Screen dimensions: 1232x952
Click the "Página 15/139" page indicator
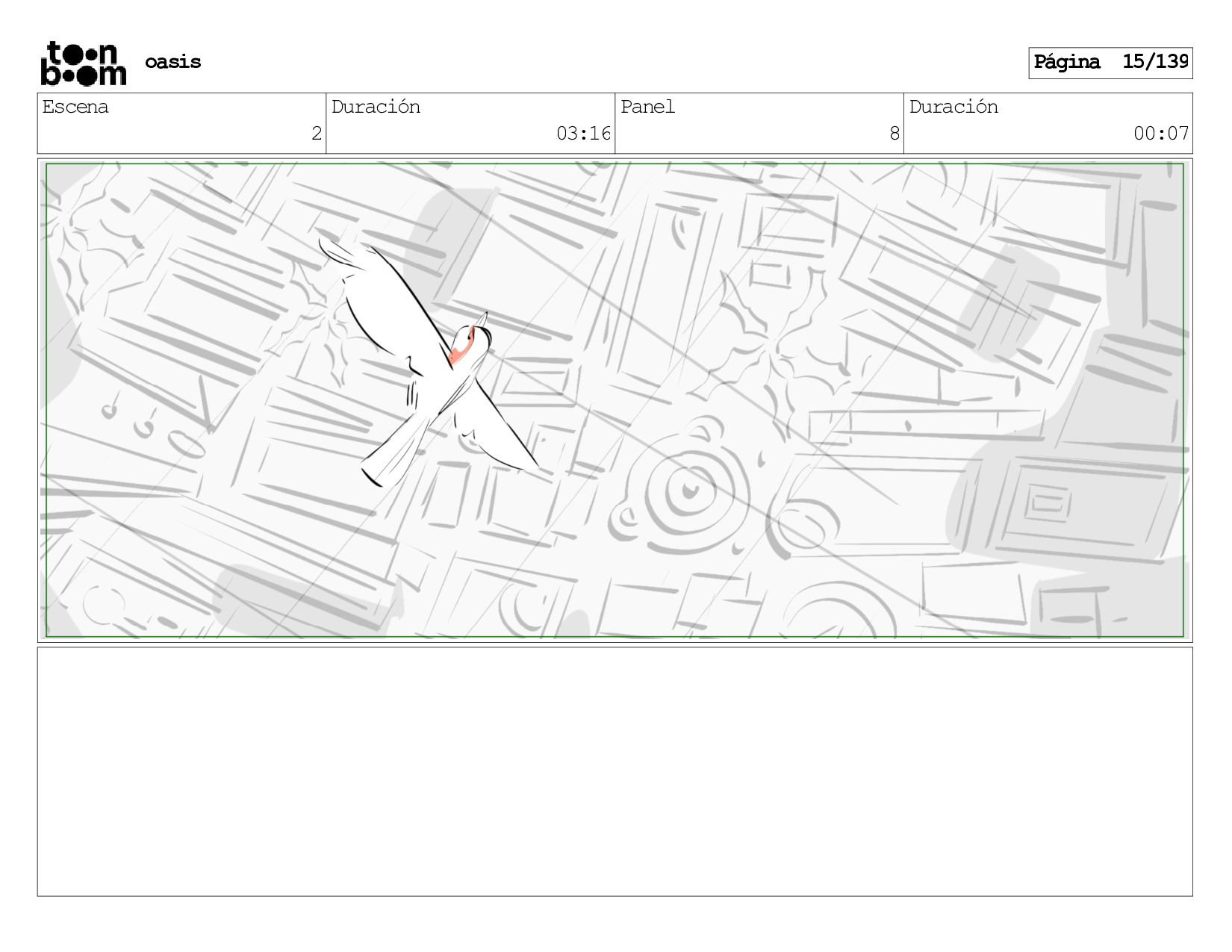coord(1110,63)
